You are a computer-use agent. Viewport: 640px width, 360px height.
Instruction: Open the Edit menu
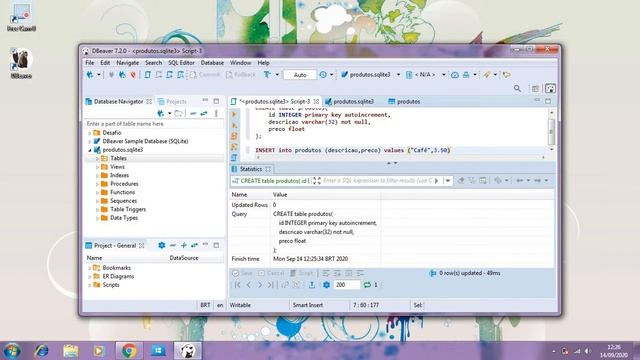(x=105, y=62)
